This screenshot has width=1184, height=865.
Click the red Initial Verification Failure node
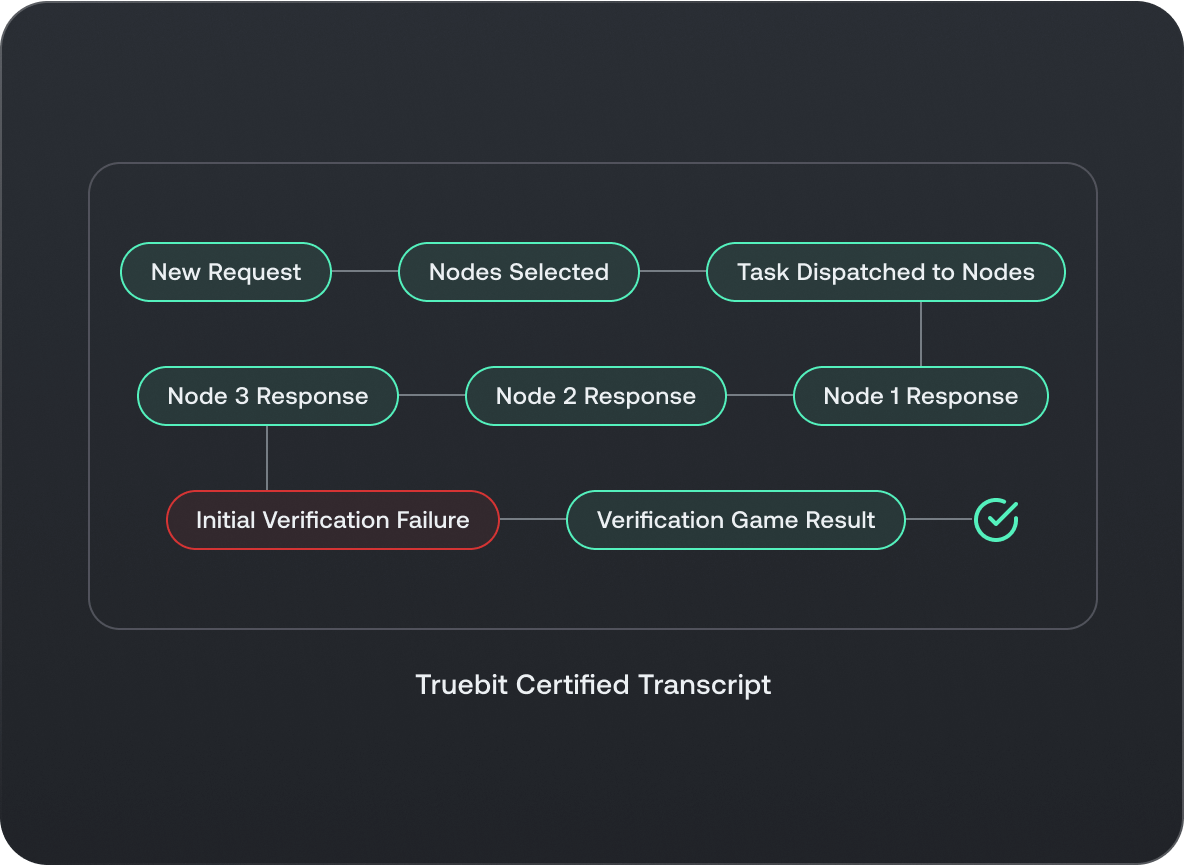coord(333,520)
